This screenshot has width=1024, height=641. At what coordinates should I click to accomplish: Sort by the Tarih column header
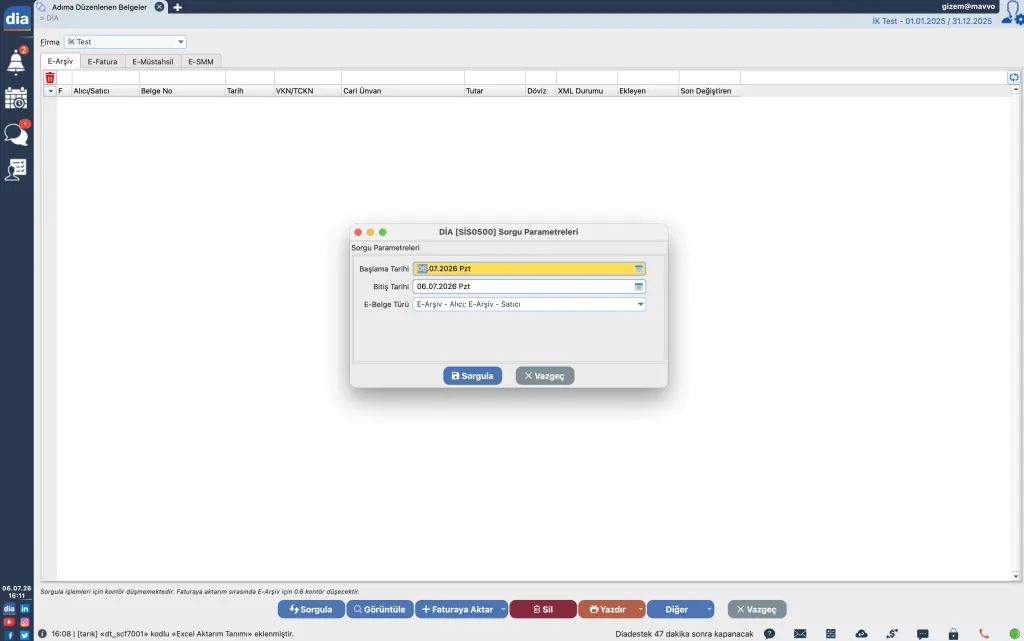click(x=249, y=91)
